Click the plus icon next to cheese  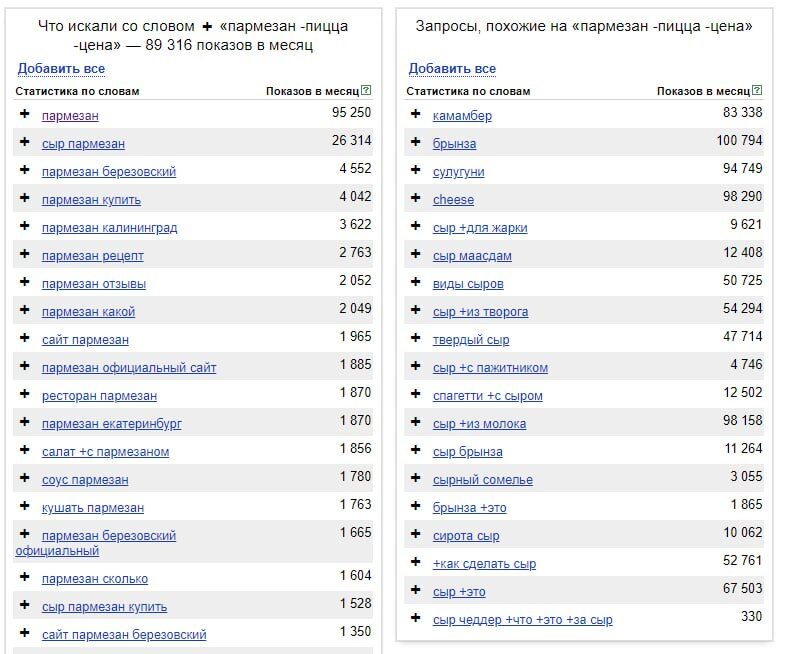[416, 198]
